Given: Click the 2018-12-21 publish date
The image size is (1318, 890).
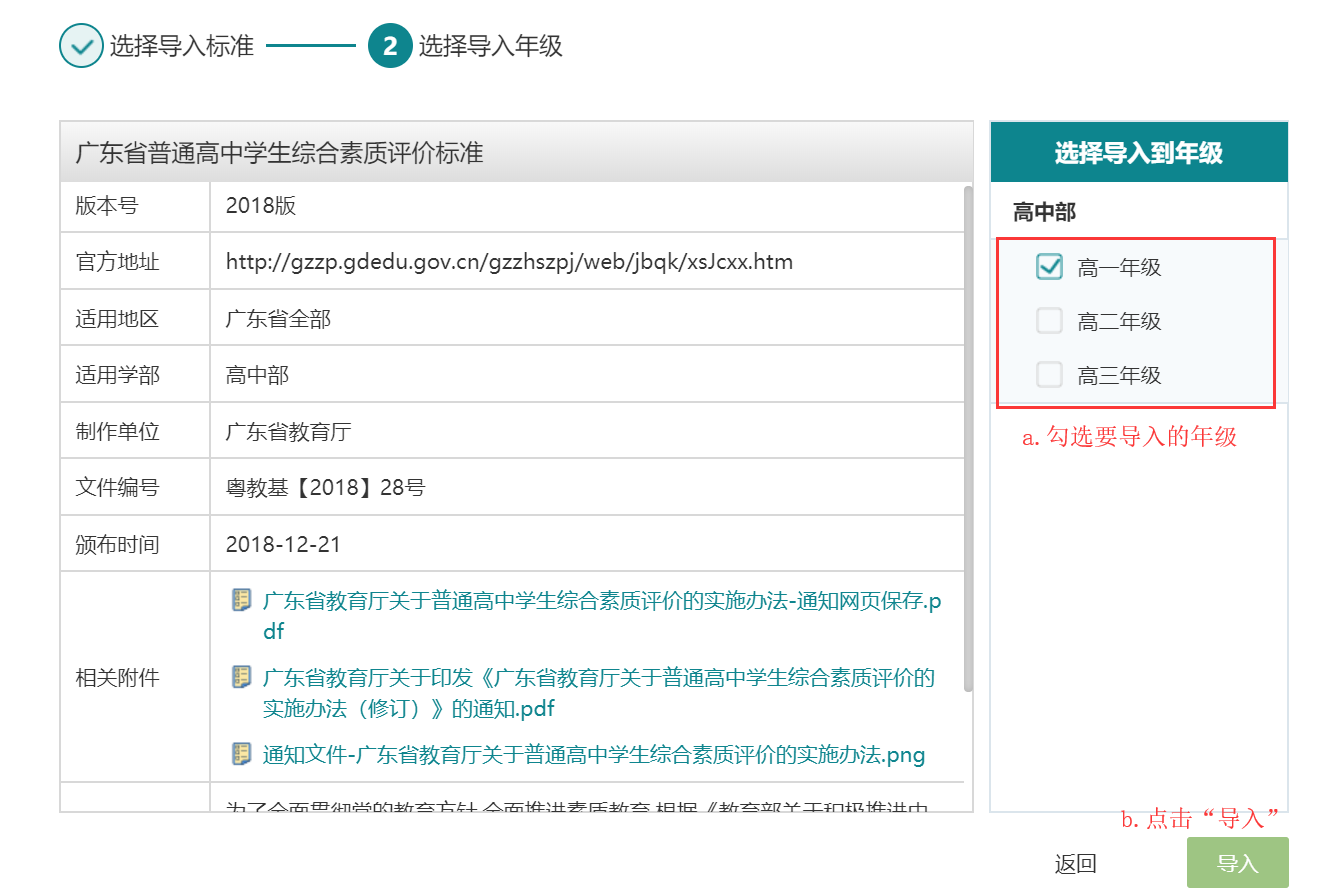Looking at the screenshot, I should (283, 545).
